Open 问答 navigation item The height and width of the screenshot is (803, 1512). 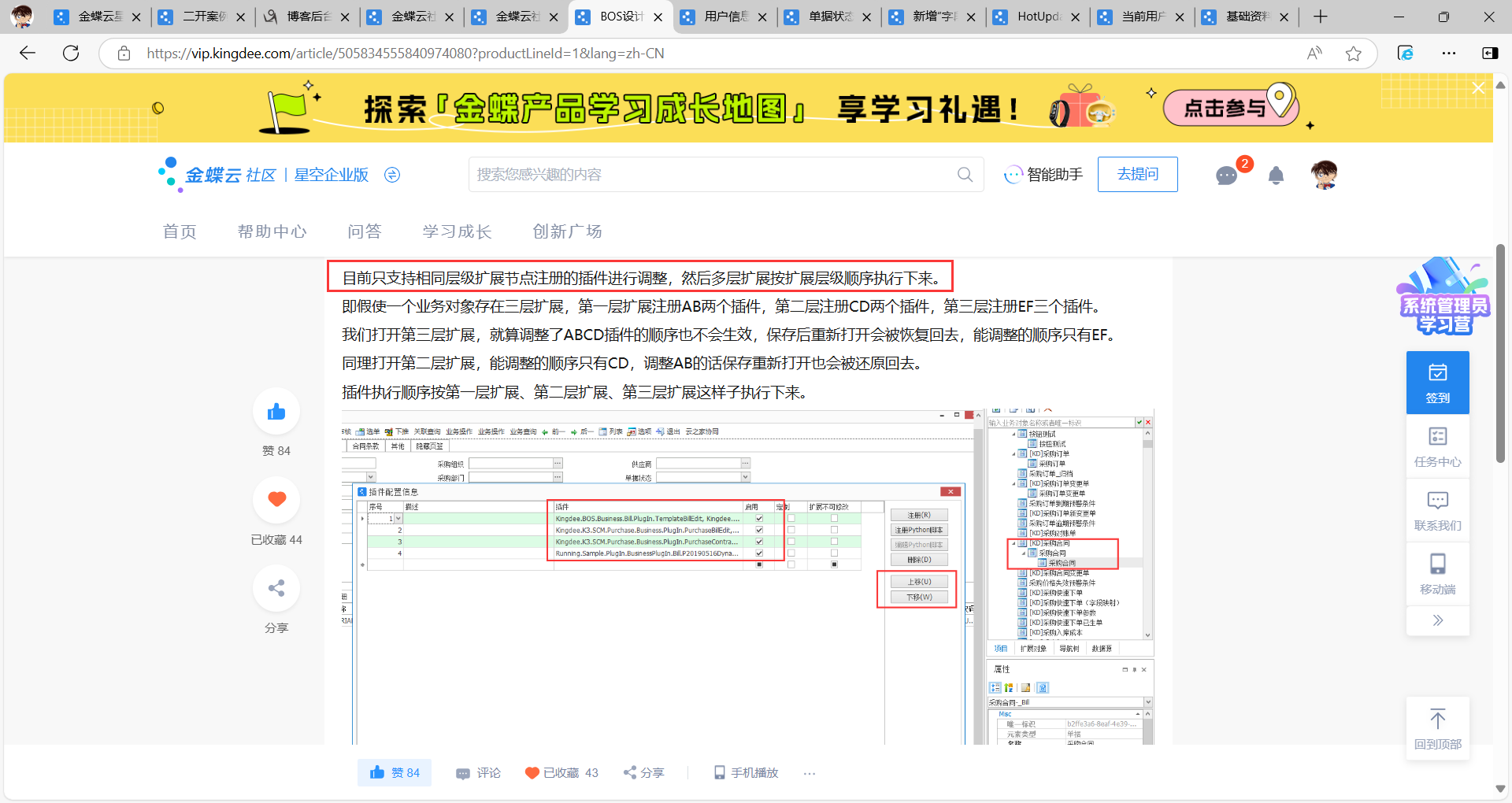[365, 231]
